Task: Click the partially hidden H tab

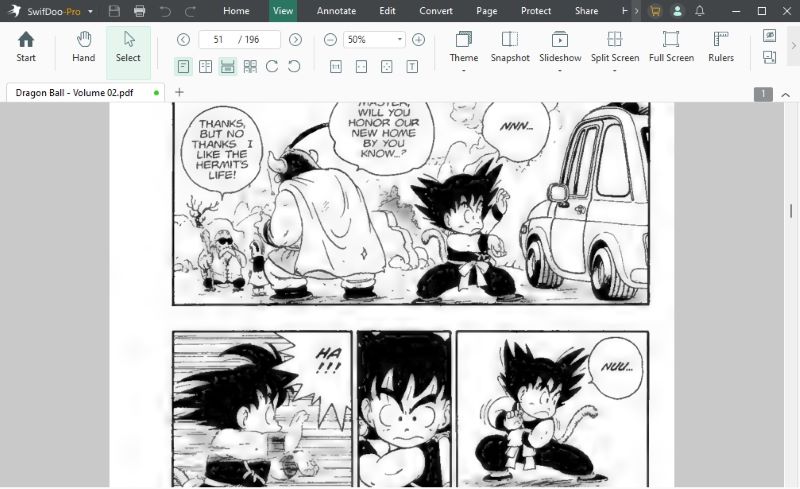Action: point(624,11)
